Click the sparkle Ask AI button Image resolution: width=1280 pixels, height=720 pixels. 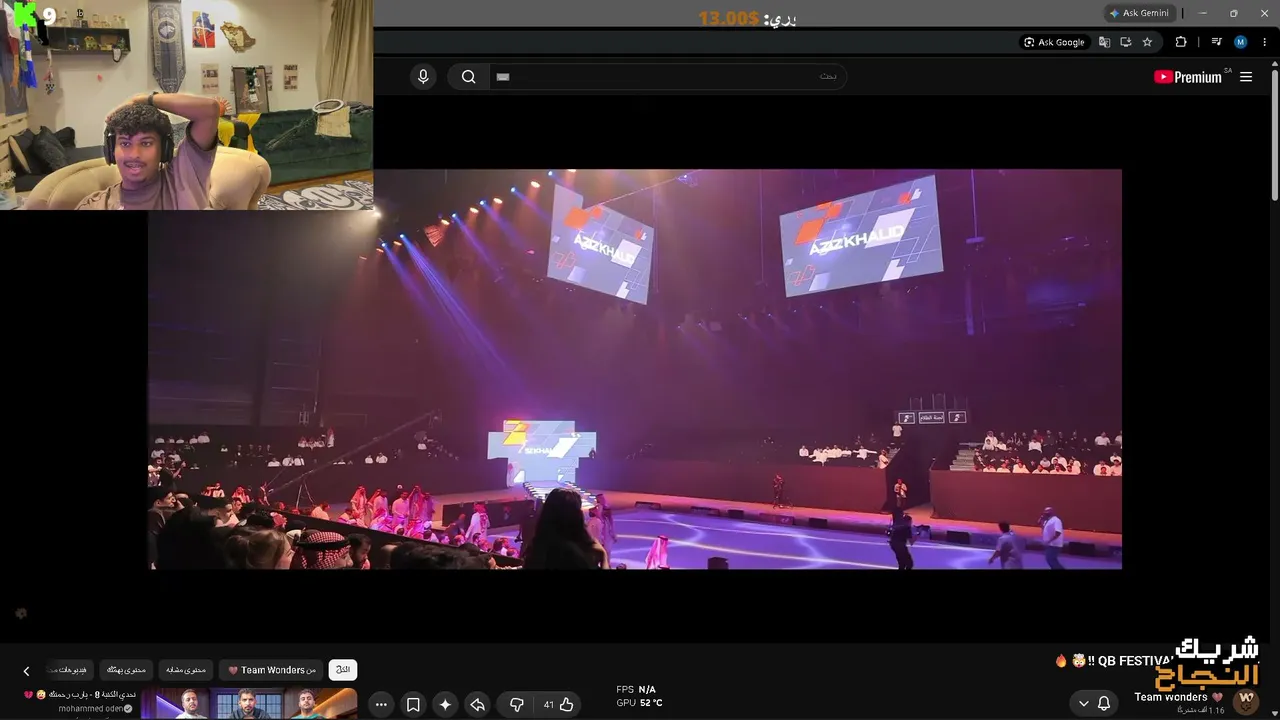coord(445,704)
